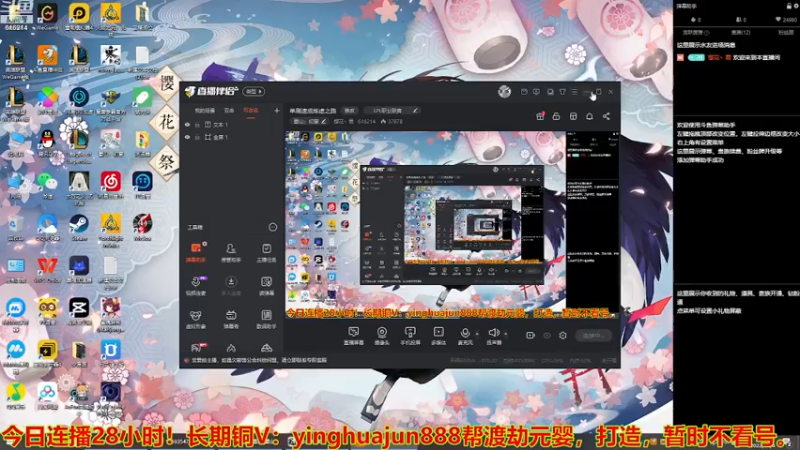The height and width of the screenshot is (450, 800).
Task: Add a phone screen cast source
Action: [410, 336]
